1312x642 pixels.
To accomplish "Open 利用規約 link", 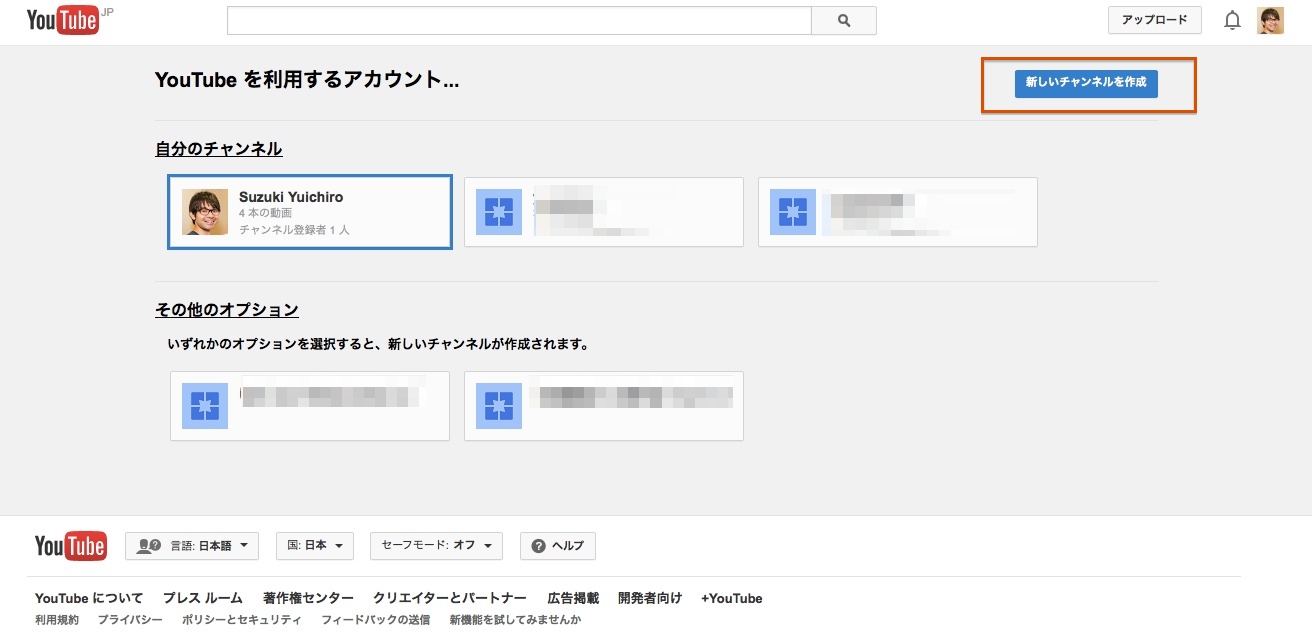I will 57,620.
